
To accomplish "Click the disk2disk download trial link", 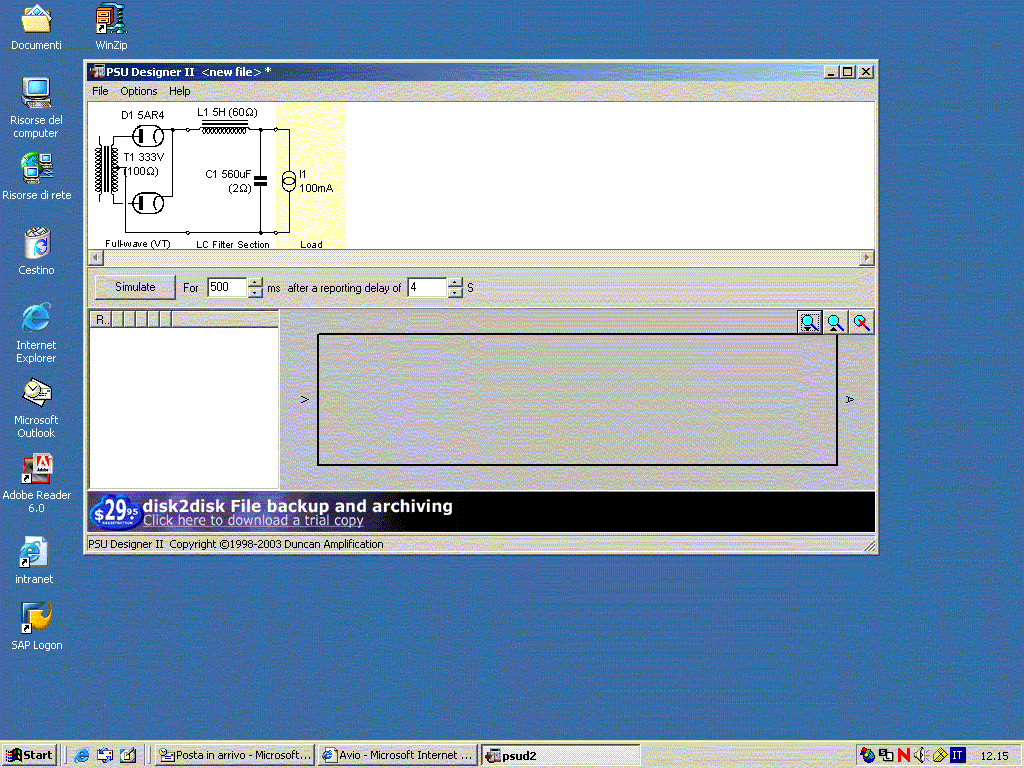I will tap(253, 520).
